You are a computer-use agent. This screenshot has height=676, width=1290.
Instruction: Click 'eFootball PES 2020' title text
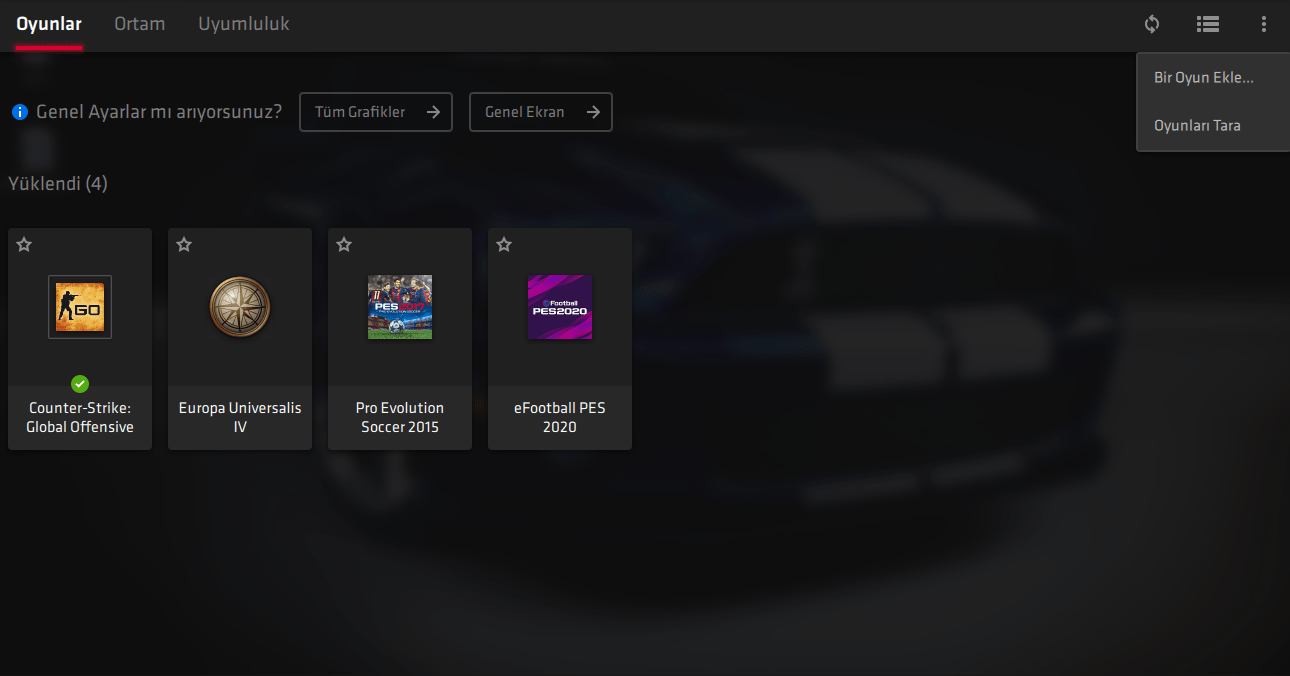coord(560,418)
